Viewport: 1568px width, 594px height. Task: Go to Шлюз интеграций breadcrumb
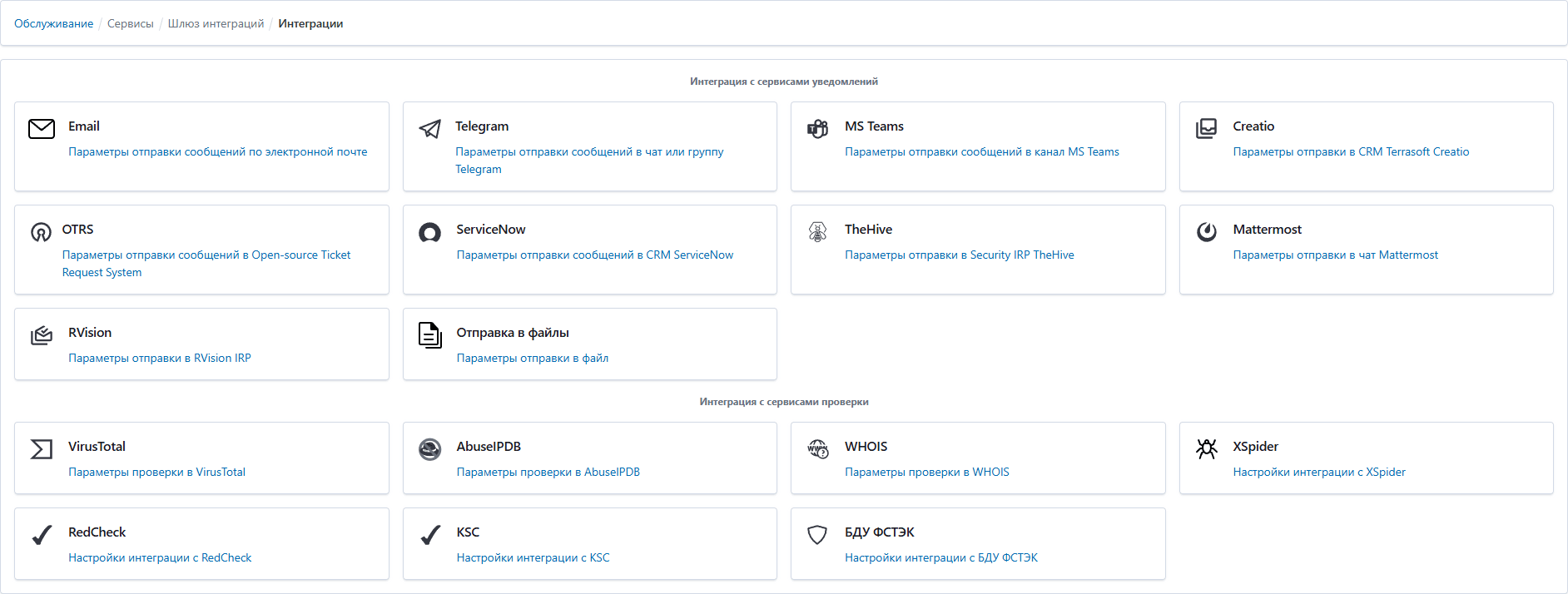216,23
